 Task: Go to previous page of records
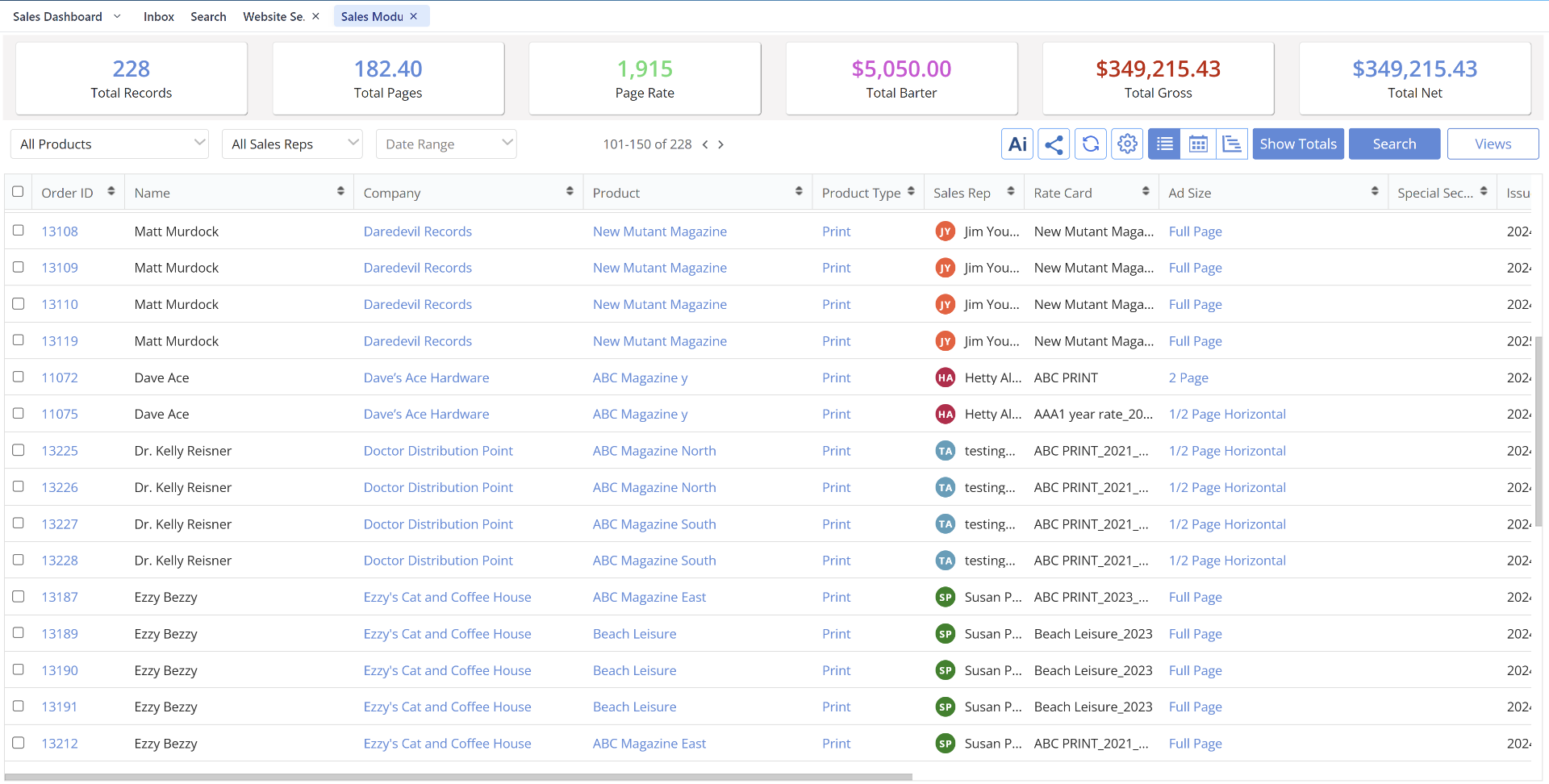(x=705, y=144)
